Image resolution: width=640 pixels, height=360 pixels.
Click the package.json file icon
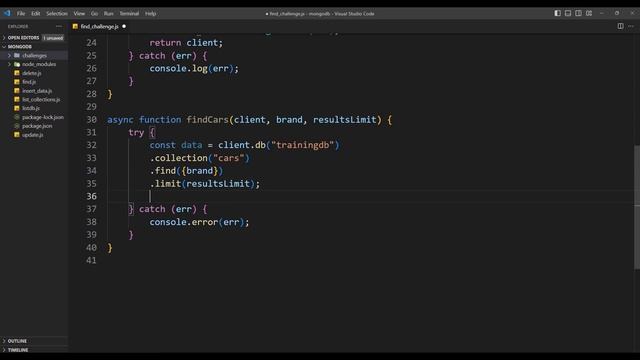tap(17, 126)
